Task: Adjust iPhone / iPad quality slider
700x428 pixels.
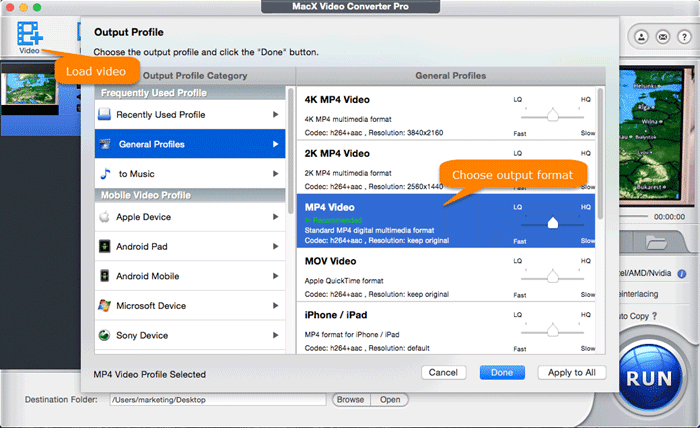Action: pyautogui.click(x=553, y=330)
